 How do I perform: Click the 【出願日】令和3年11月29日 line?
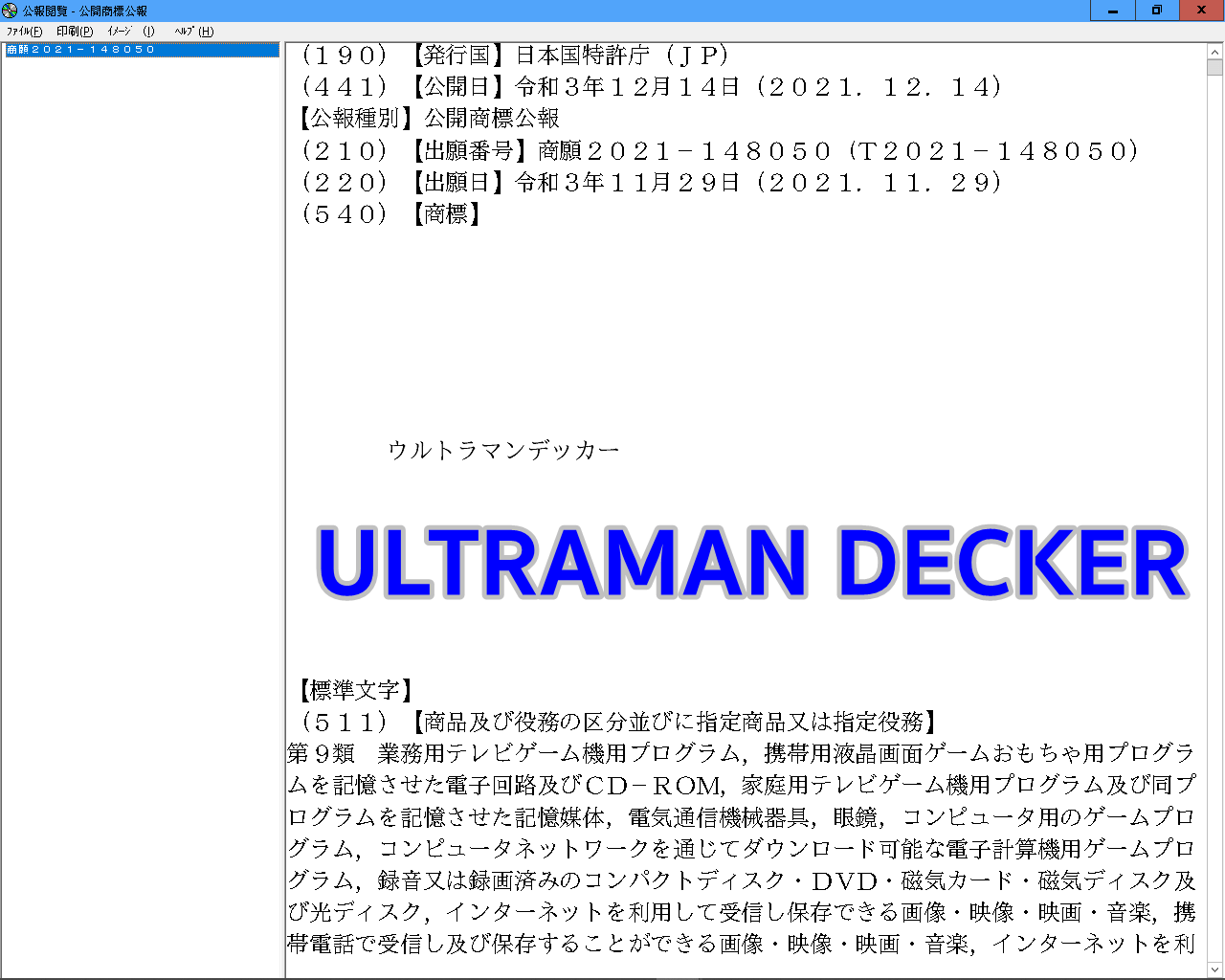[652, 182]
